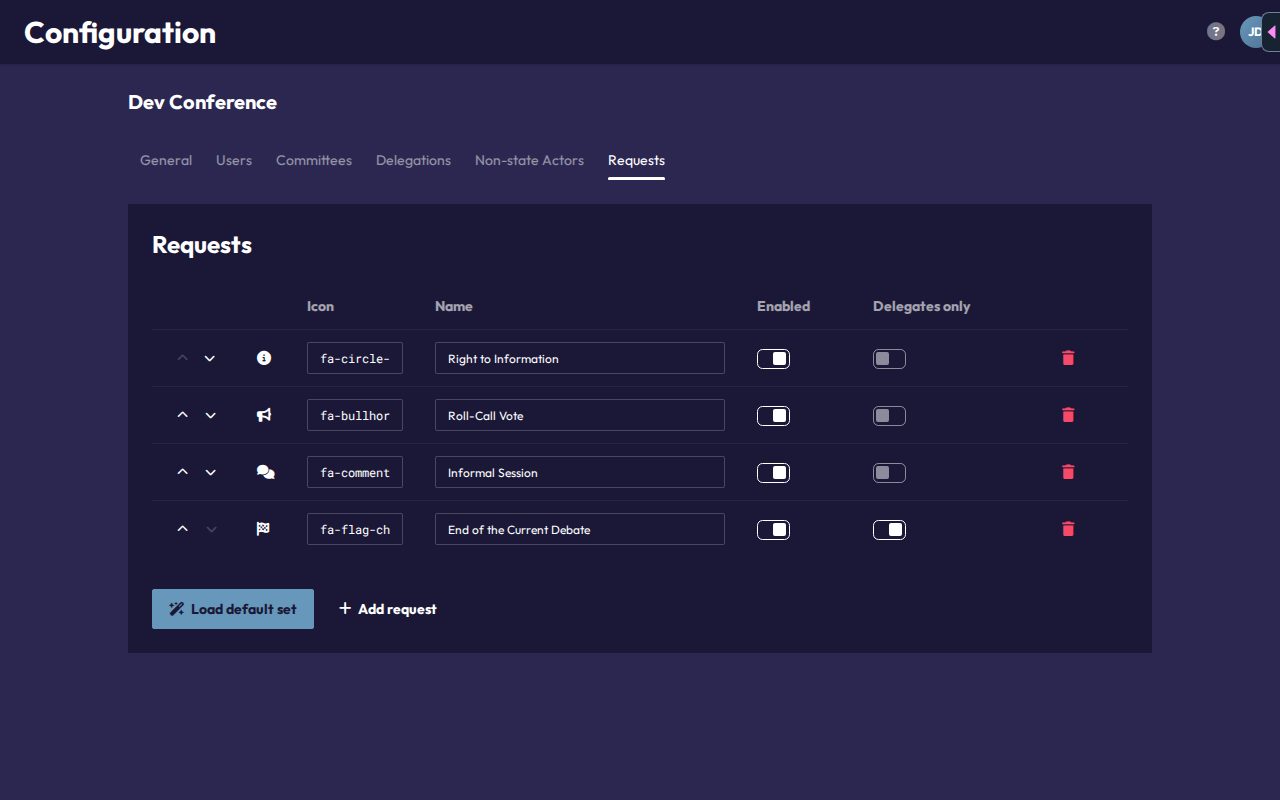Edit the fa-bullhor icon field
Screen dimensions: 1280x800
(355, 415)
